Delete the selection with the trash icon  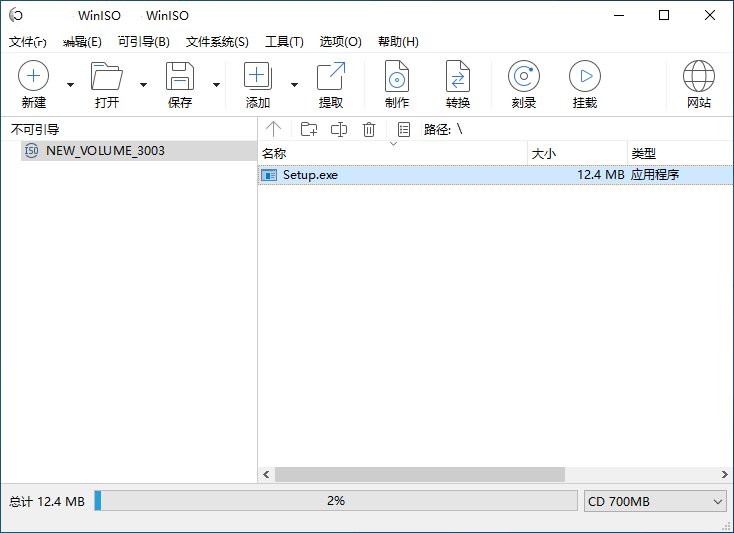(x=369, y=129)
